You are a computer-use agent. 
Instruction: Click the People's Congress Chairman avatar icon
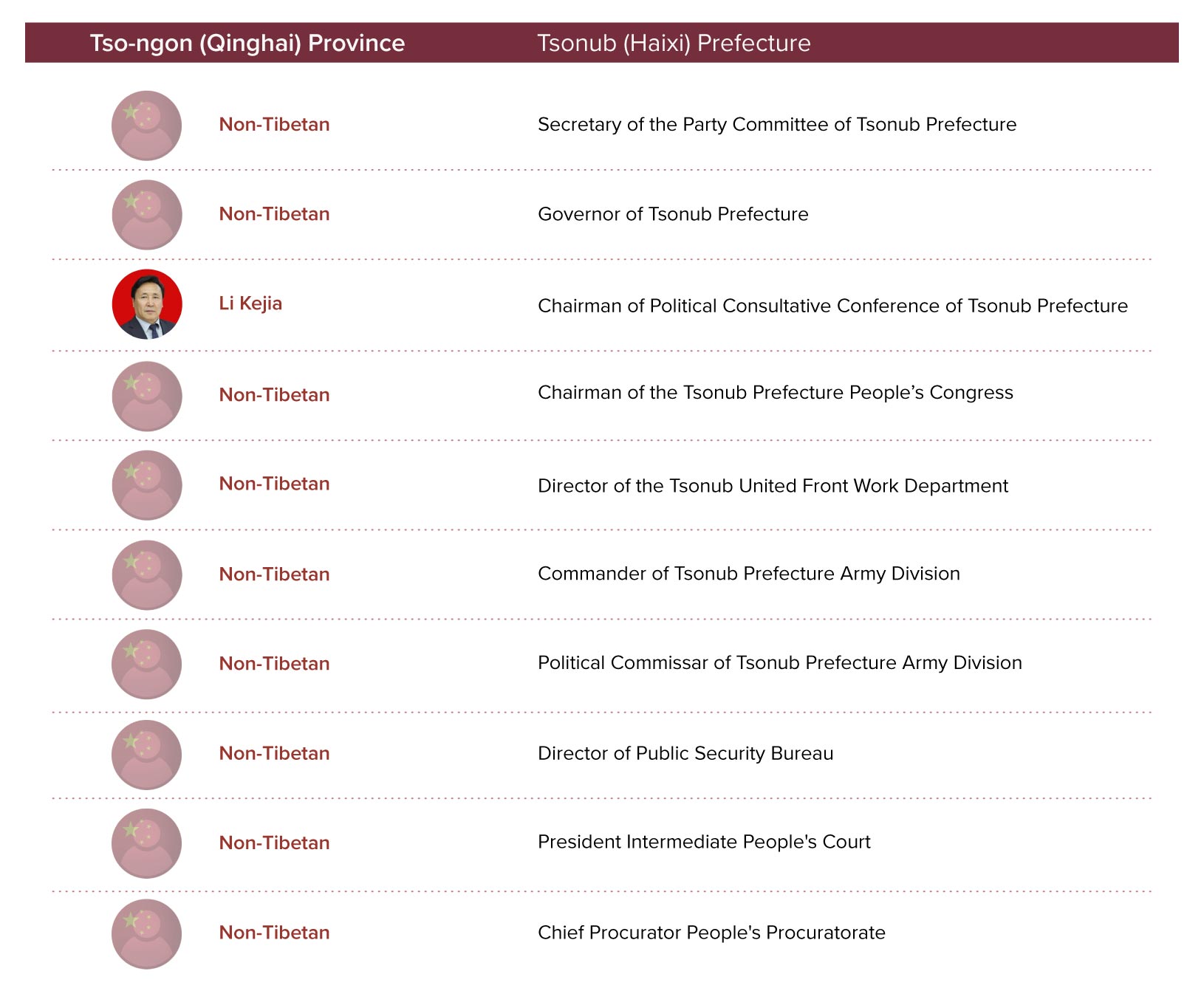tap(147, 396)
